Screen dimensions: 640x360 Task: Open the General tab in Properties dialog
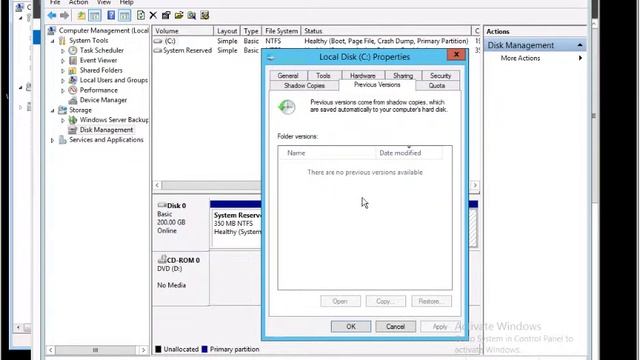coord(288,76)
